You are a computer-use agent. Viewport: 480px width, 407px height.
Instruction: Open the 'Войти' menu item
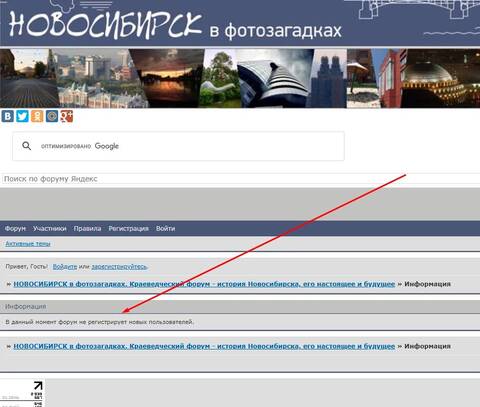click(x=165, y=229)
